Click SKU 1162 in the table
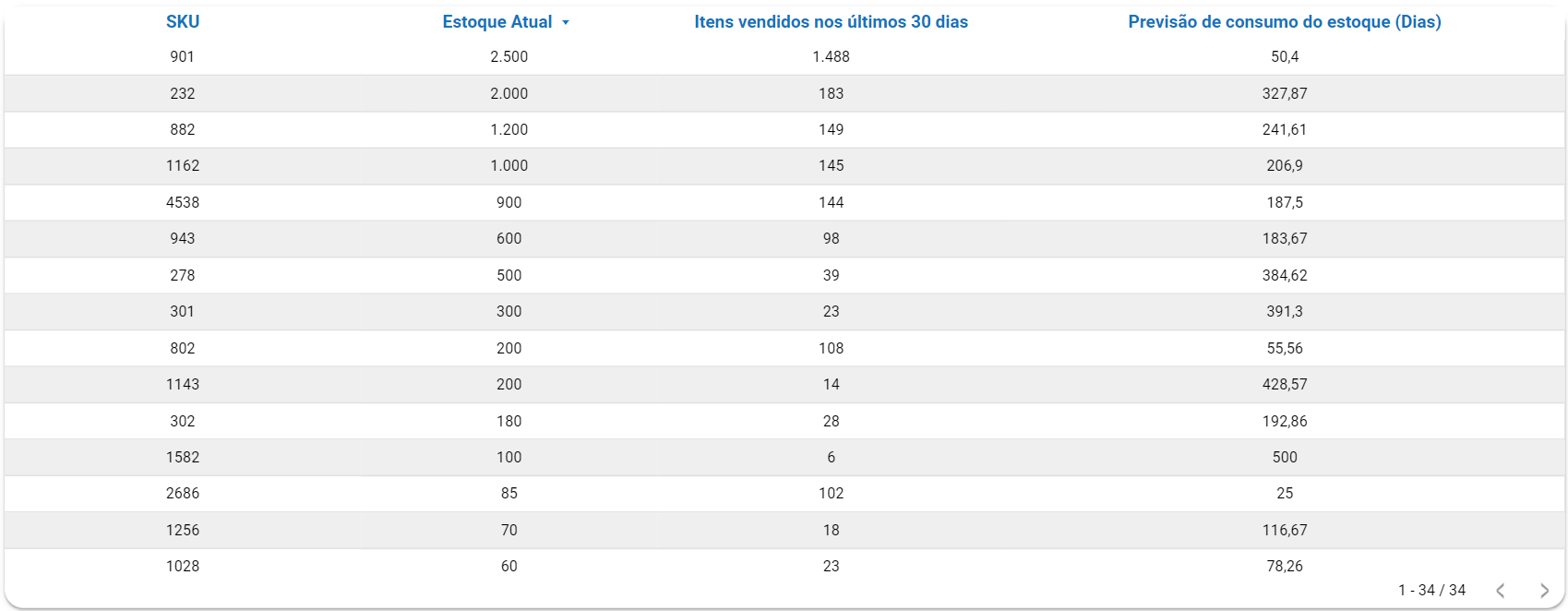Image resolution: width=1568 pixels, height=611 pixels. pos(183,166)
